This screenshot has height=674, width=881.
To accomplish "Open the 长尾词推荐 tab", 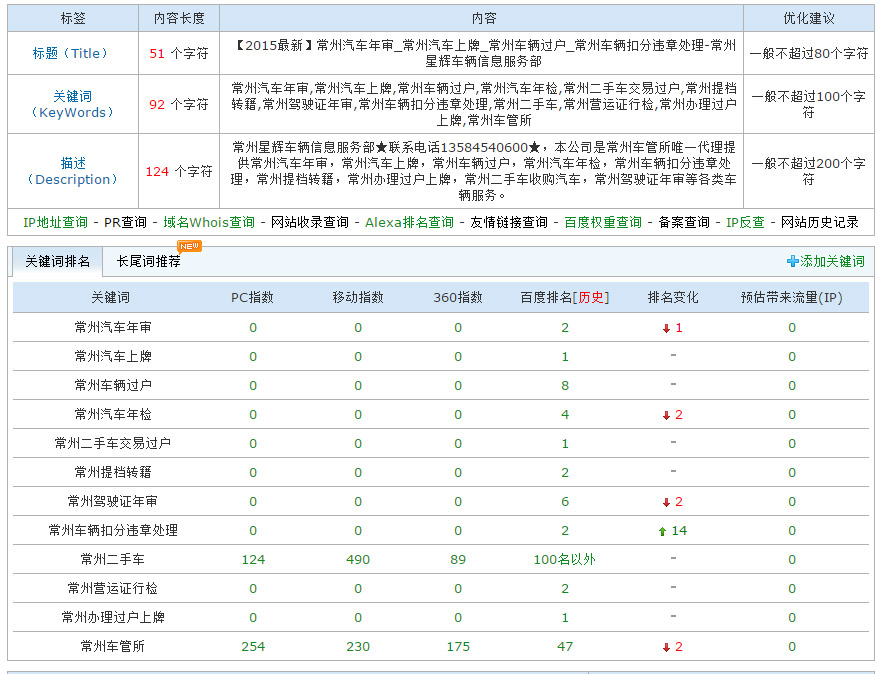I will tap(148, 262).
